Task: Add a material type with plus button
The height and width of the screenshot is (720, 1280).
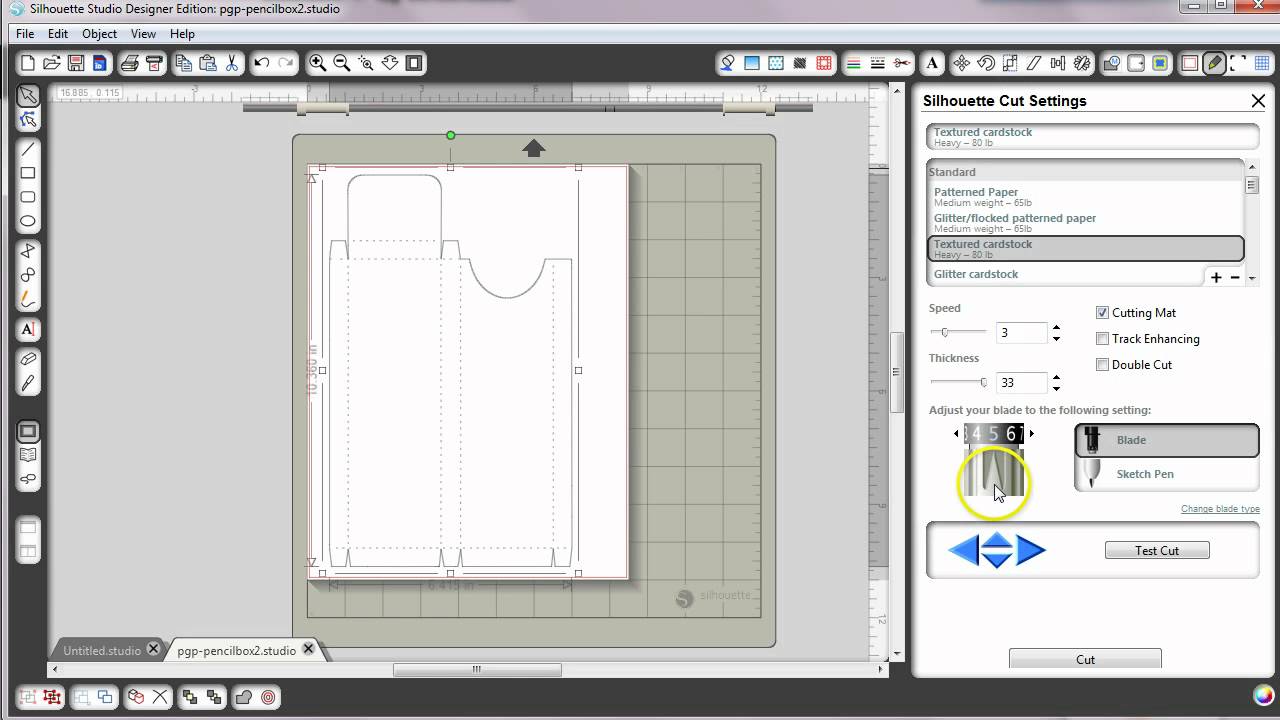Action: coord(1216,278)
